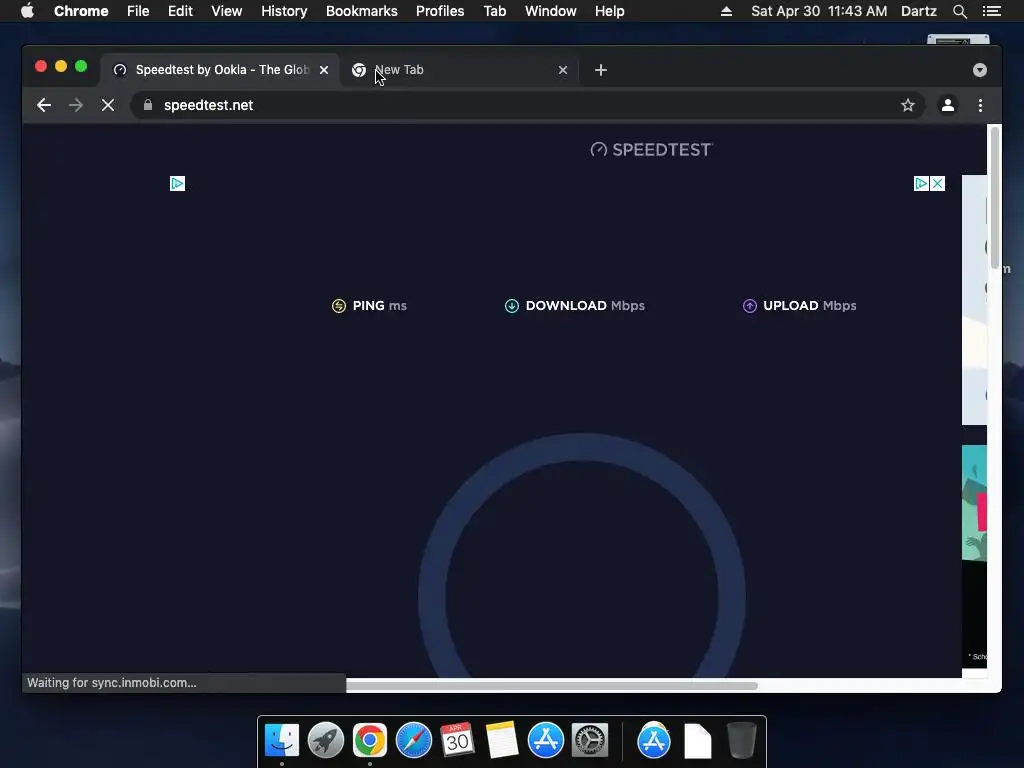Click the DOWNLOAD arrow icon
The width and height of the screenshot is (1024, 768).
[x=511, y=306]
